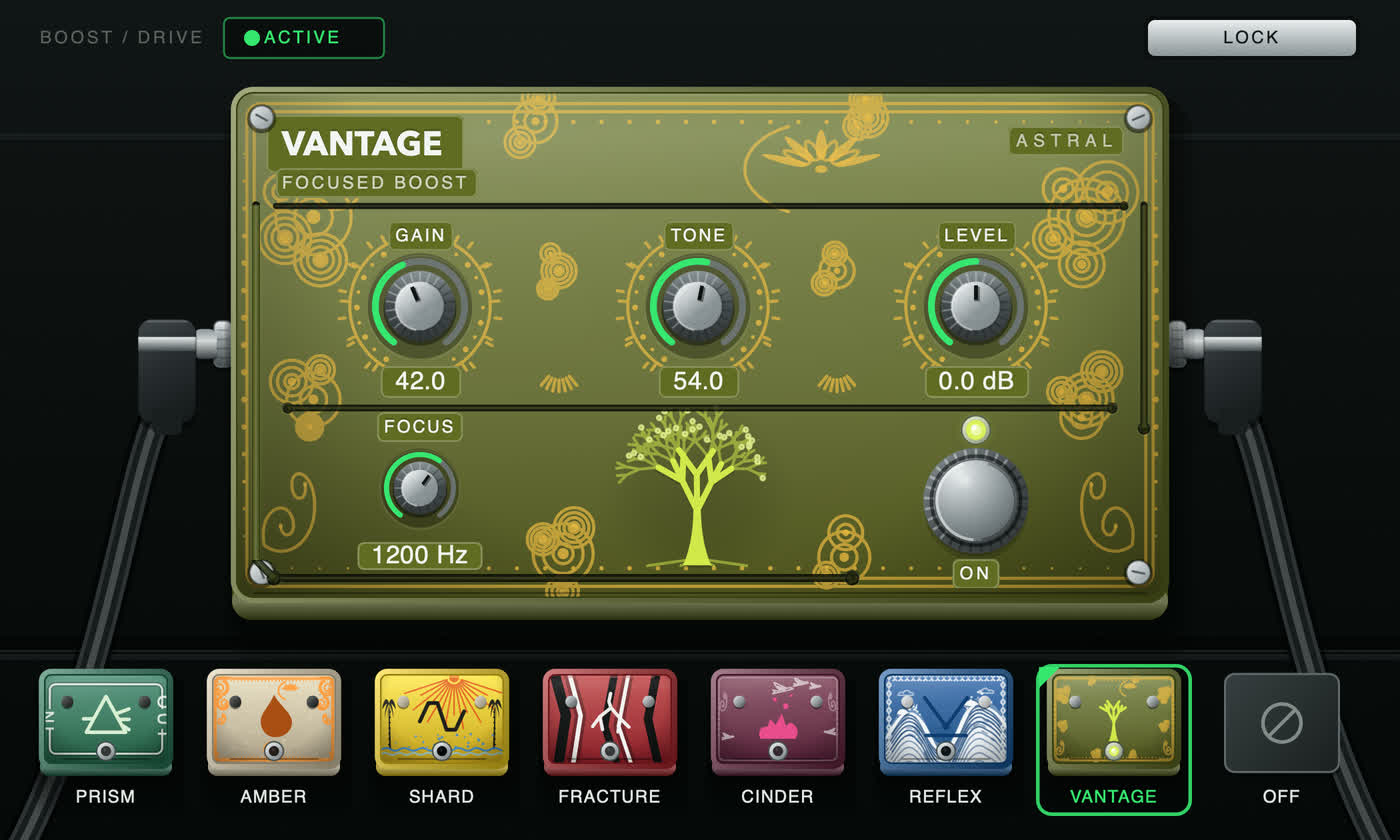Select the Vantage pedal icon

(x=1114, y=721)
